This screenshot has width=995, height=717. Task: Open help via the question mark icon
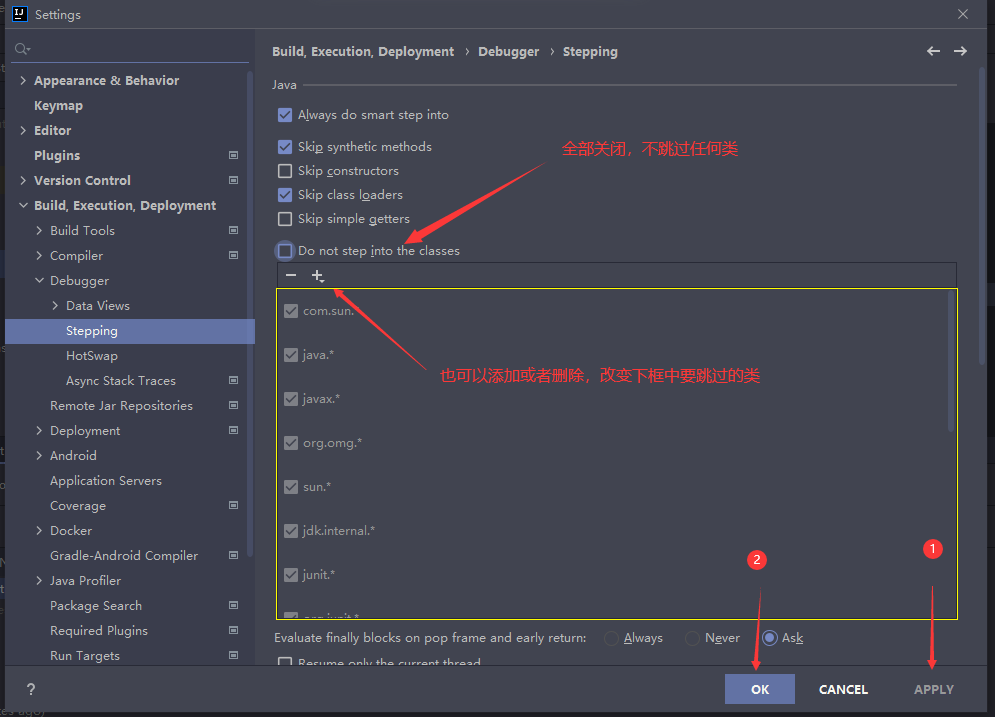coord(29,689)
